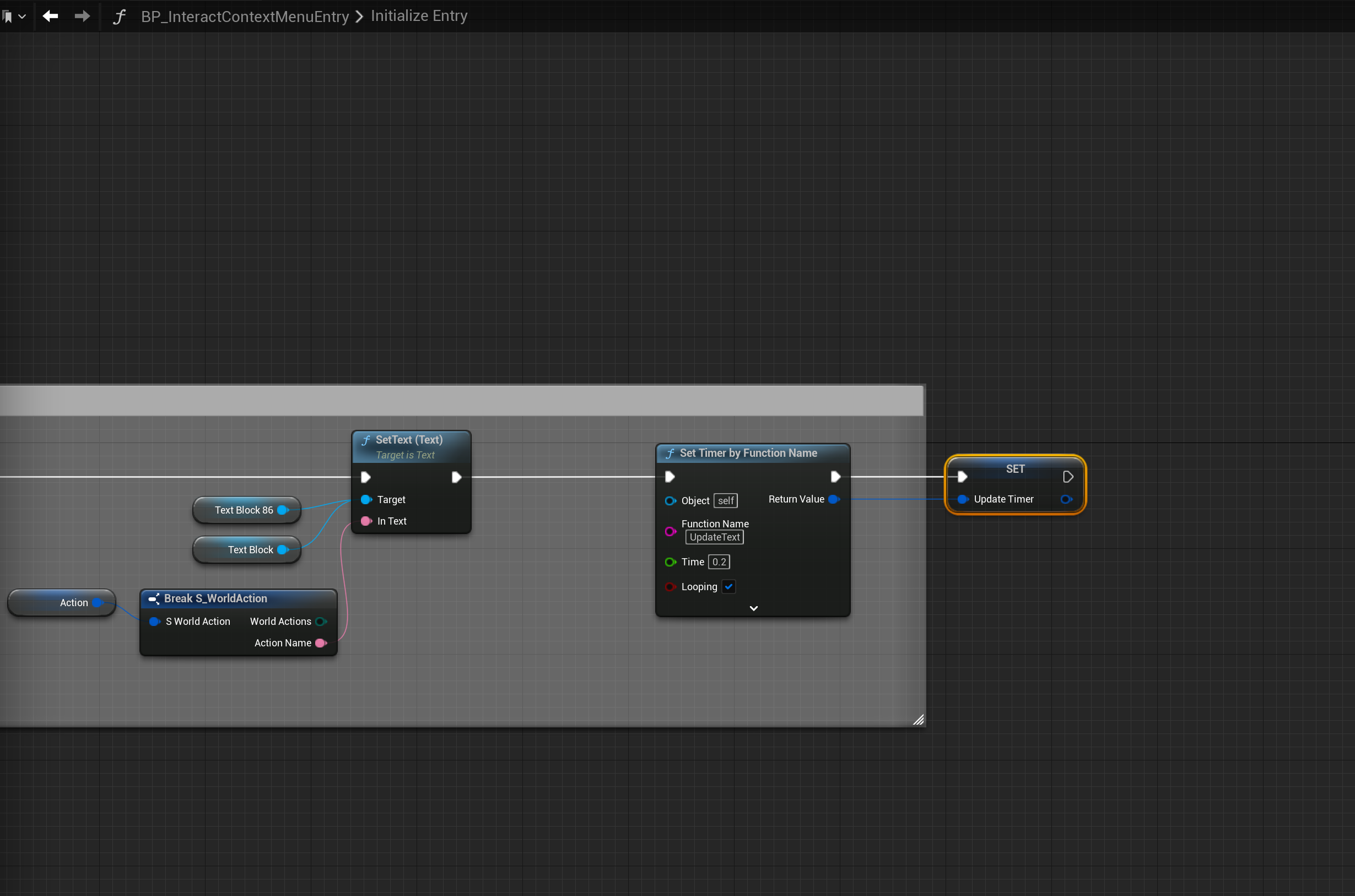
Task: Click the World Actions output pin
Action: (x=321, y=622)
